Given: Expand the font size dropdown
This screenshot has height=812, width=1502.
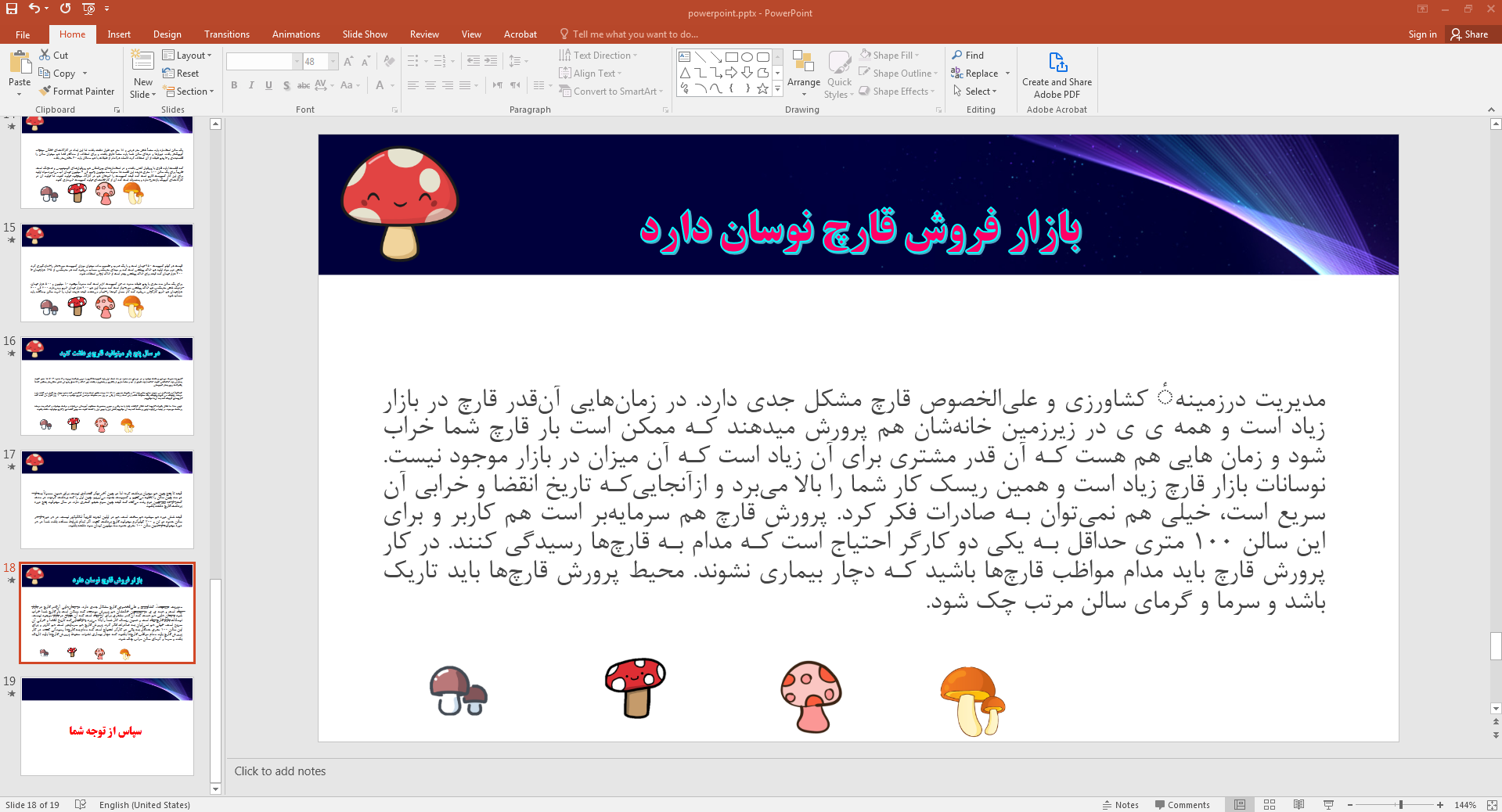Looking at the screenshot, I should coord(333,62).
